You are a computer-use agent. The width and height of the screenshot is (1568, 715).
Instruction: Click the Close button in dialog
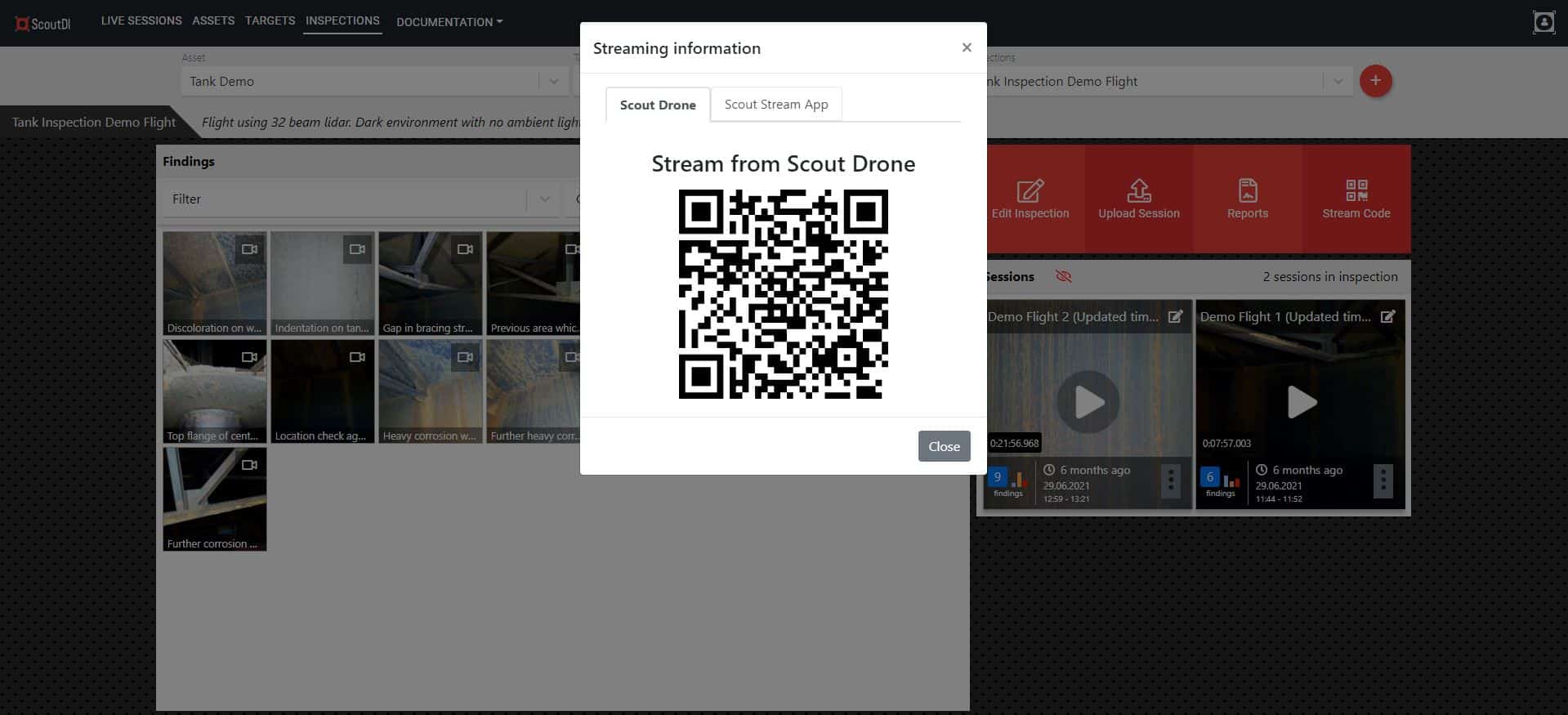(x=944, y=446)
